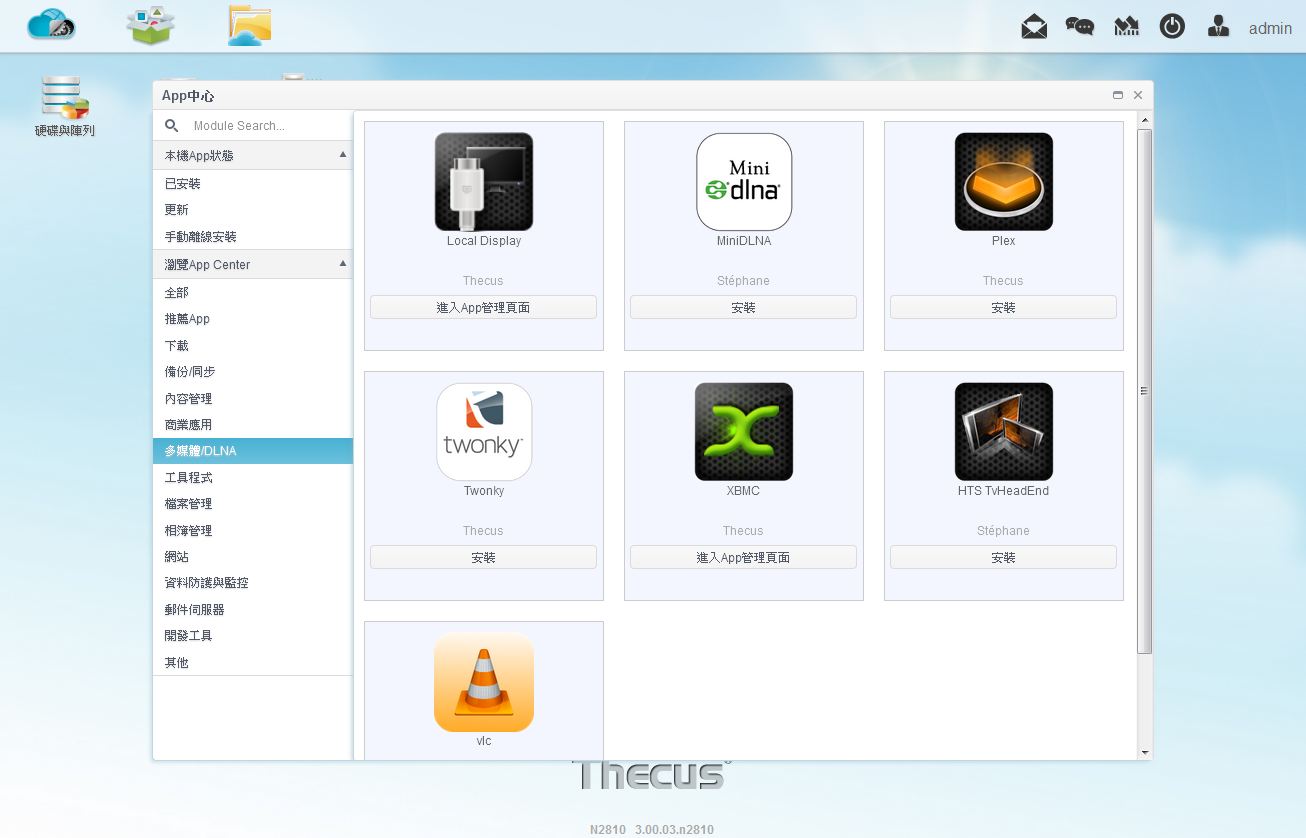1306x838 pixels.
Task: Collapse the 瀏覽App Center section
Action: pos(343,264)
